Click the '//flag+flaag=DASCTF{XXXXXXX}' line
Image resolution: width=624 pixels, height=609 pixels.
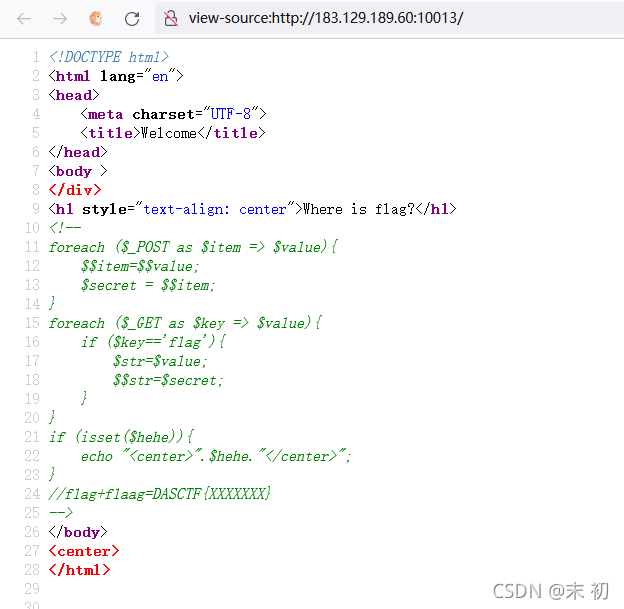[160, 494]
